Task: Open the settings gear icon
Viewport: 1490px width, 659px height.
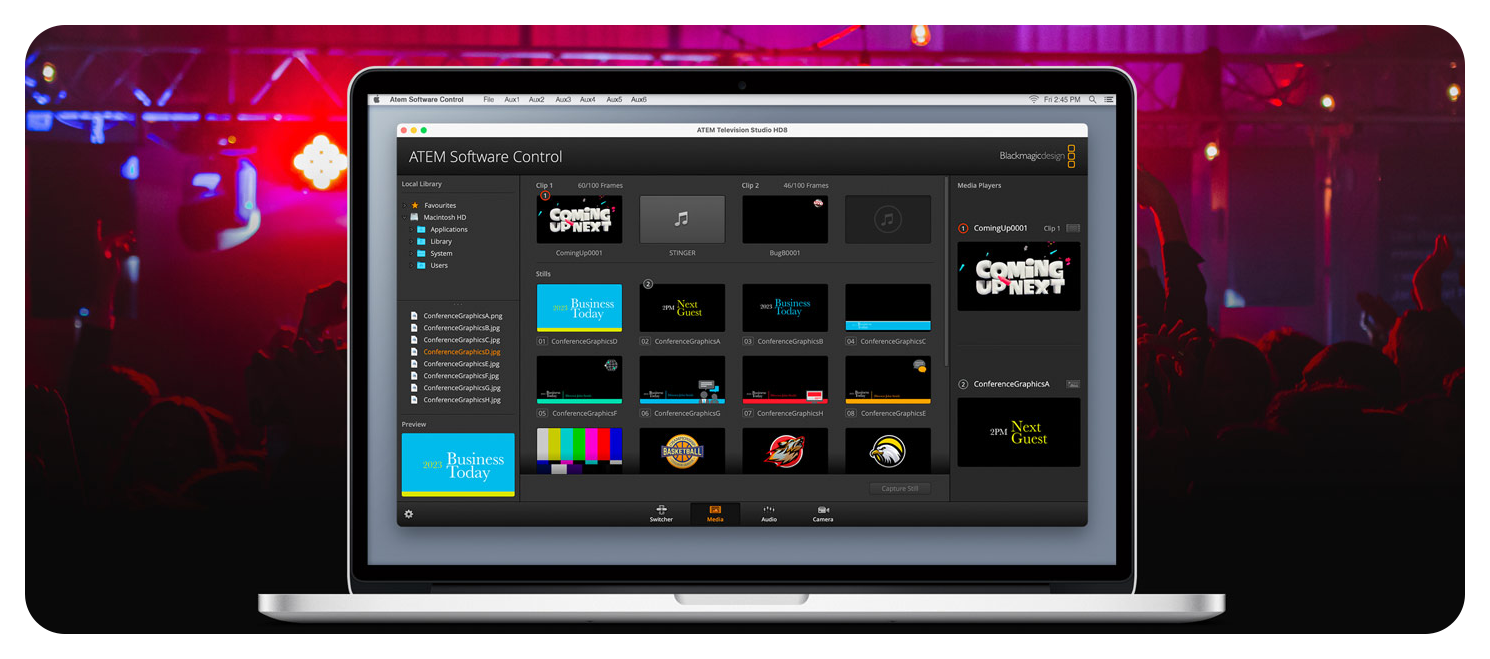Action: [x=408, y=513]
